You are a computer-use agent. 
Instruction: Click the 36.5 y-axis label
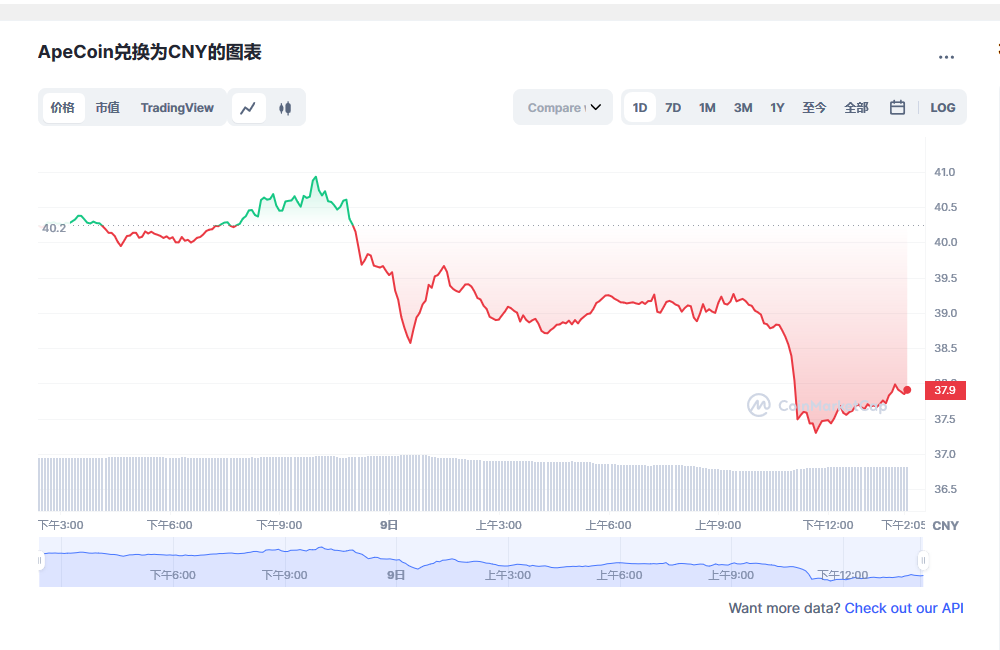tap(945, 489)
